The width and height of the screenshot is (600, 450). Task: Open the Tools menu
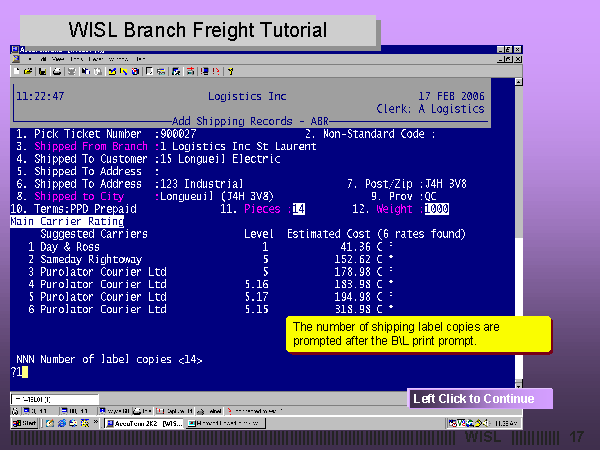coord(77,59)
